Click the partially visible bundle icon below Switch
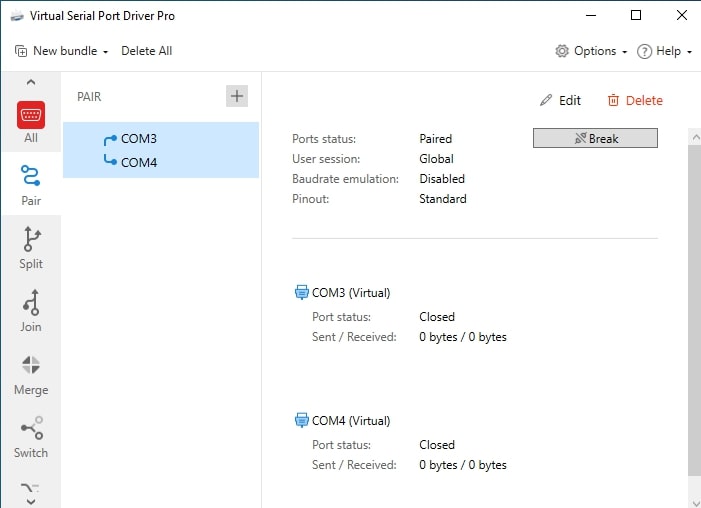This screenshot has height=508, width=701. click(30, 487)
